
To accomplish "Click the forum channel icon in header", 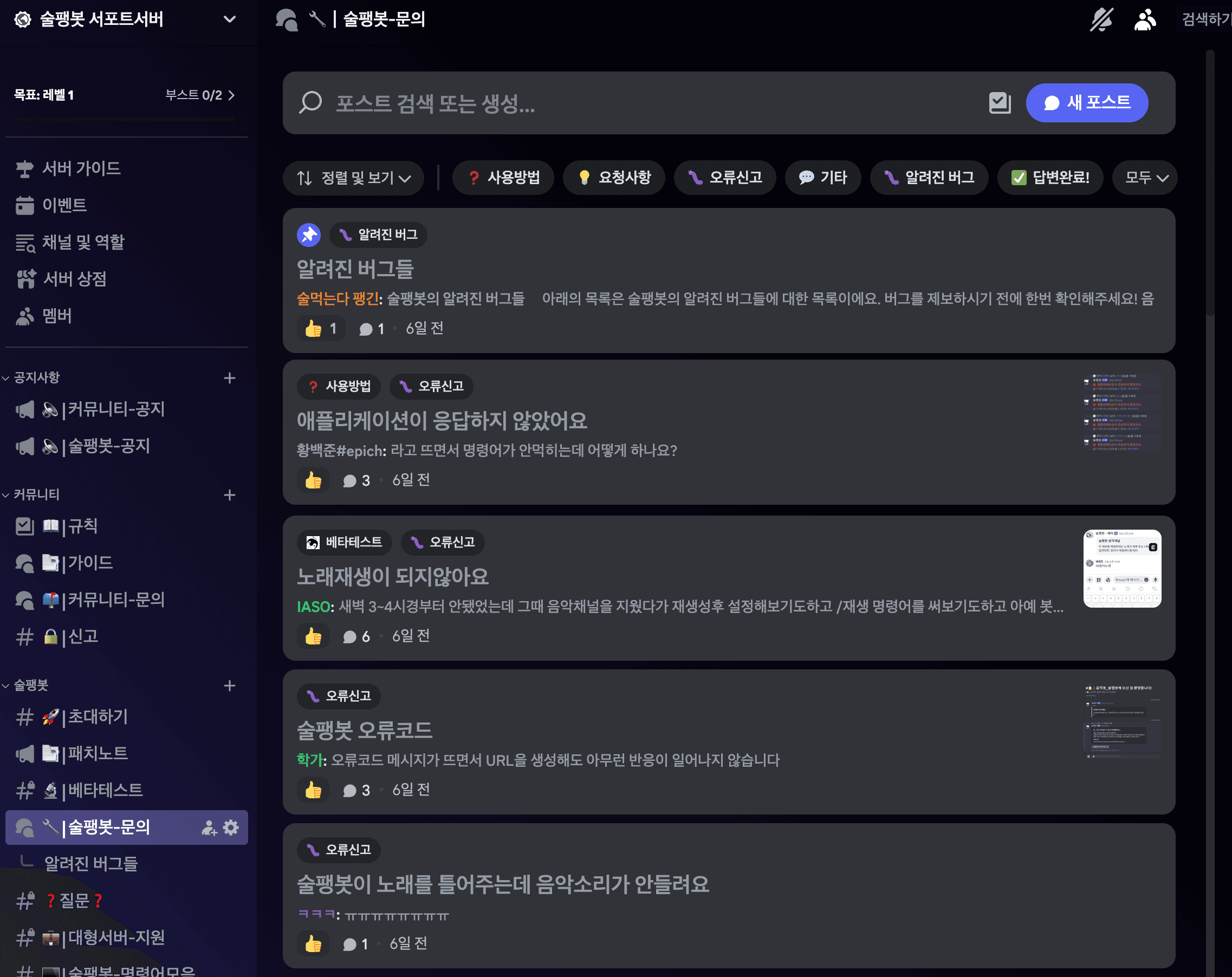I will [286, 19].
